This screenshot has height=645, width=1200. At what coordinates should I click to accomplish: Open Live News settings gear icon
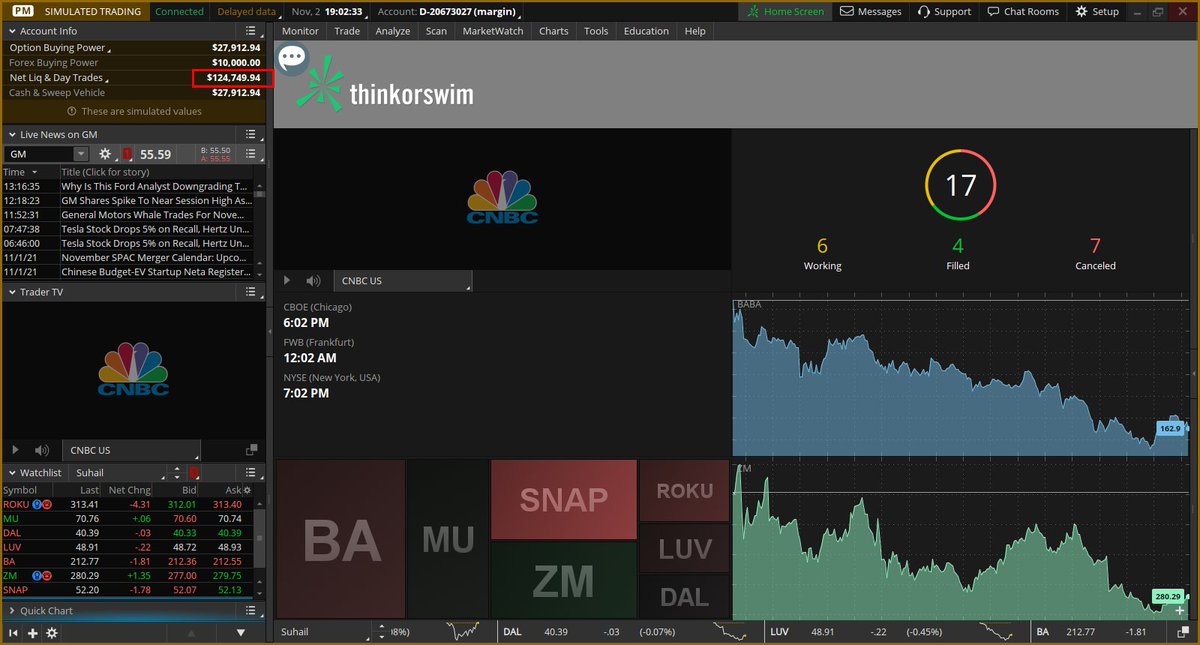pyautogui.click(x=105, y=154)
